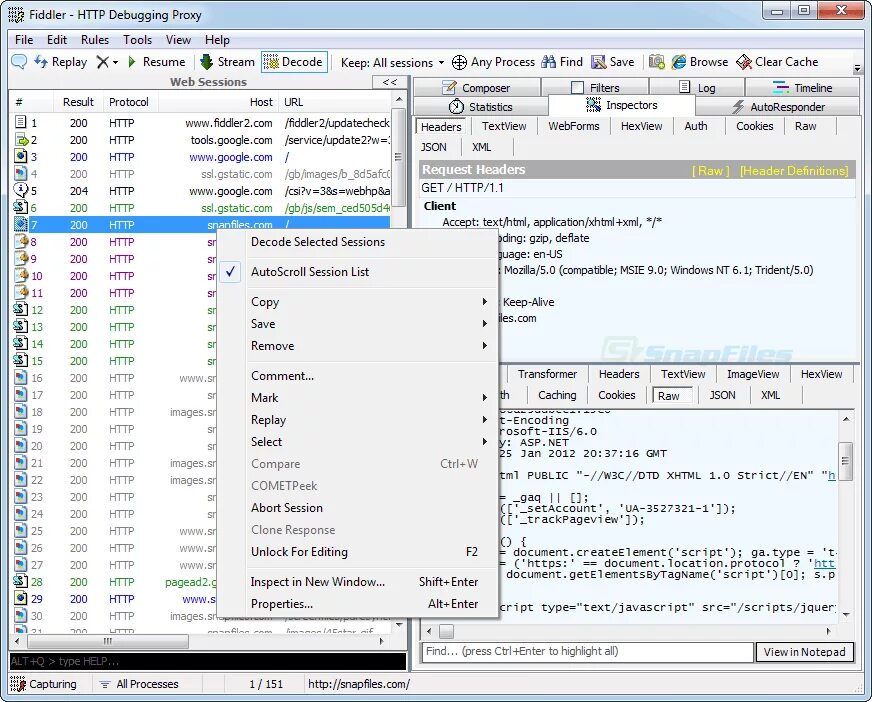The height and width of the screenshot is (702, 872).
Task: Open the Rules menu
Action: (x=95, y=40)
